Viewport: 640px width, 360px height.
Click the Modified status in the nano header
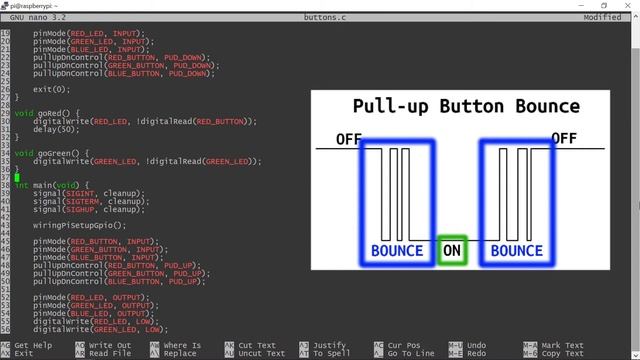[602, 17]
